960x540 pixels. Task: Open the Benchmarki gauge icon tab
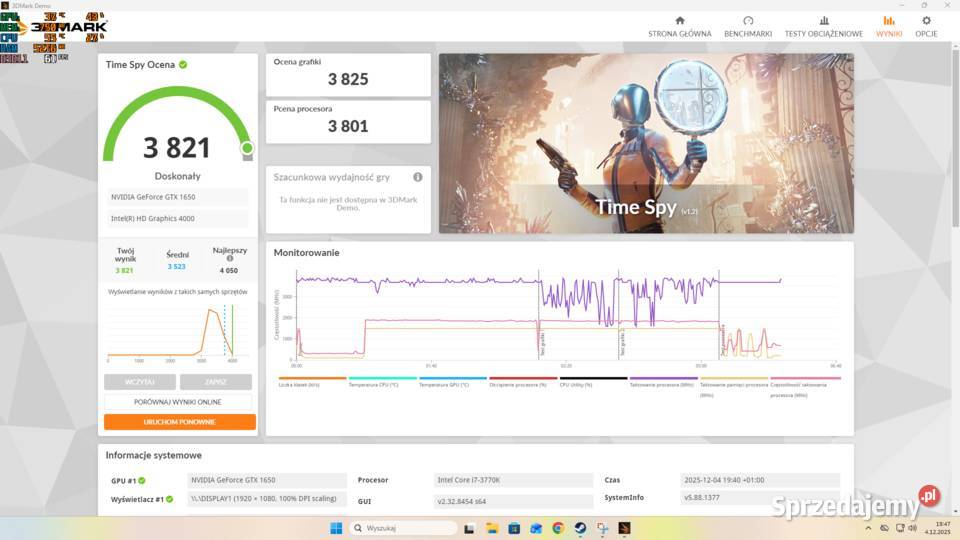748,21
